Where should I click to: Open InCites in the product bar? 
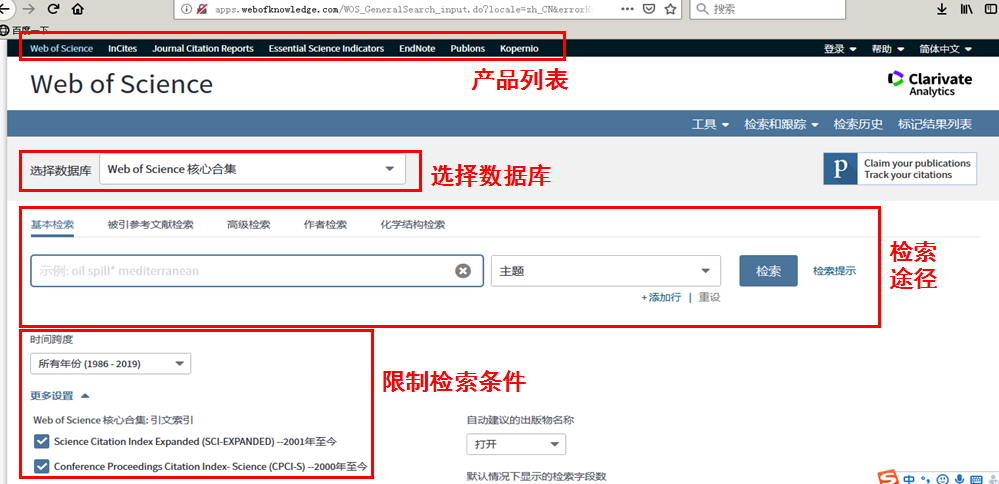click(122, 48)
